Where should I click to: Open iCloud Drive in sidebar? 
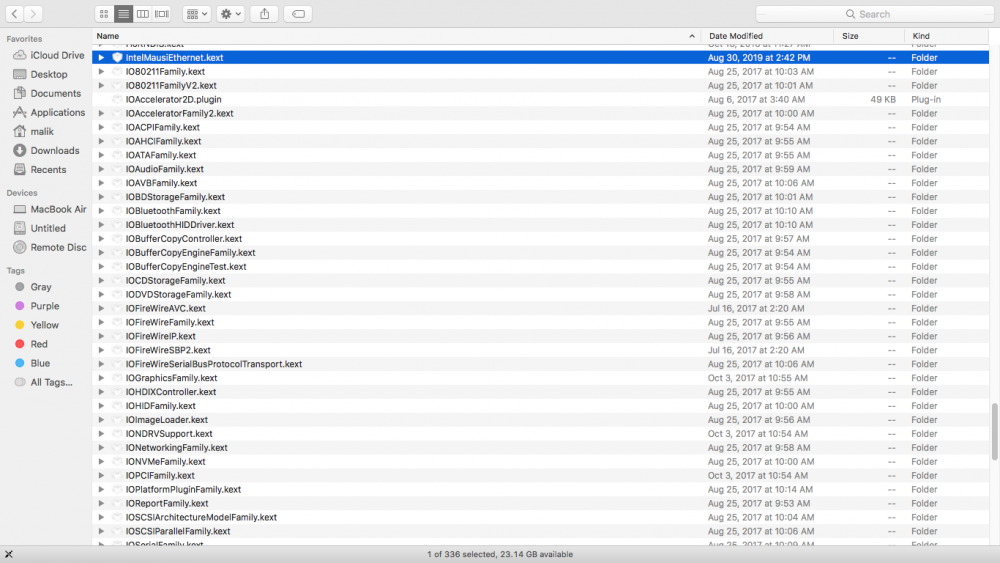57,56
